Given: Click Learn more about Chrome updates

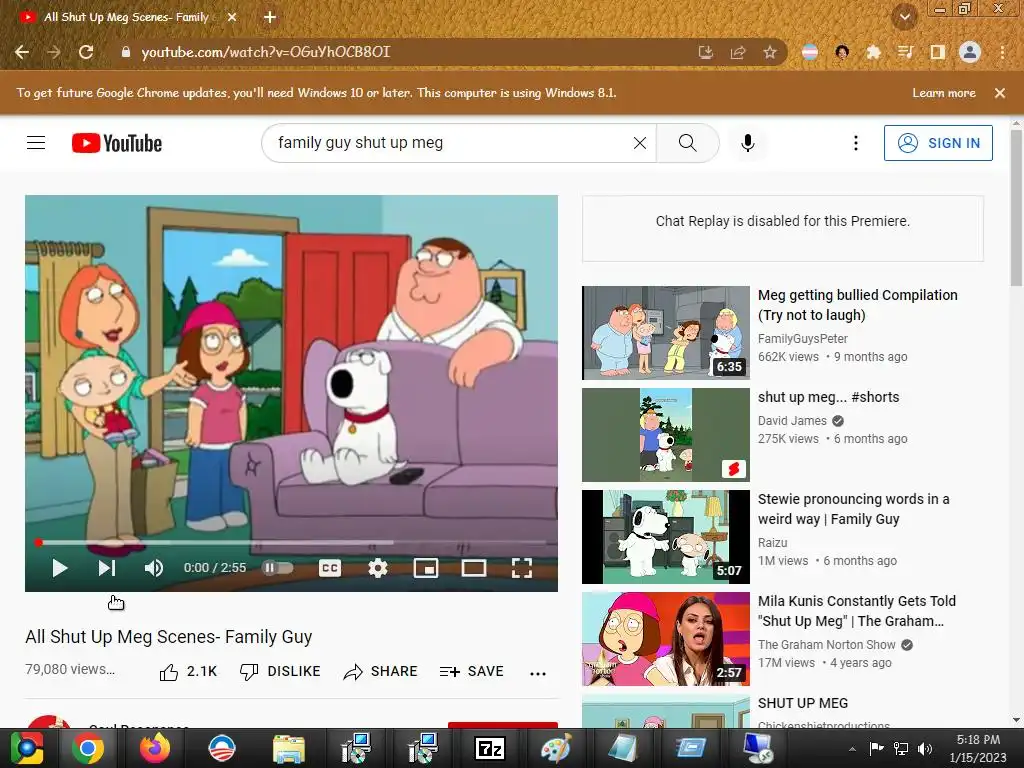Looking at the screenshot, I should pos(944,93).
